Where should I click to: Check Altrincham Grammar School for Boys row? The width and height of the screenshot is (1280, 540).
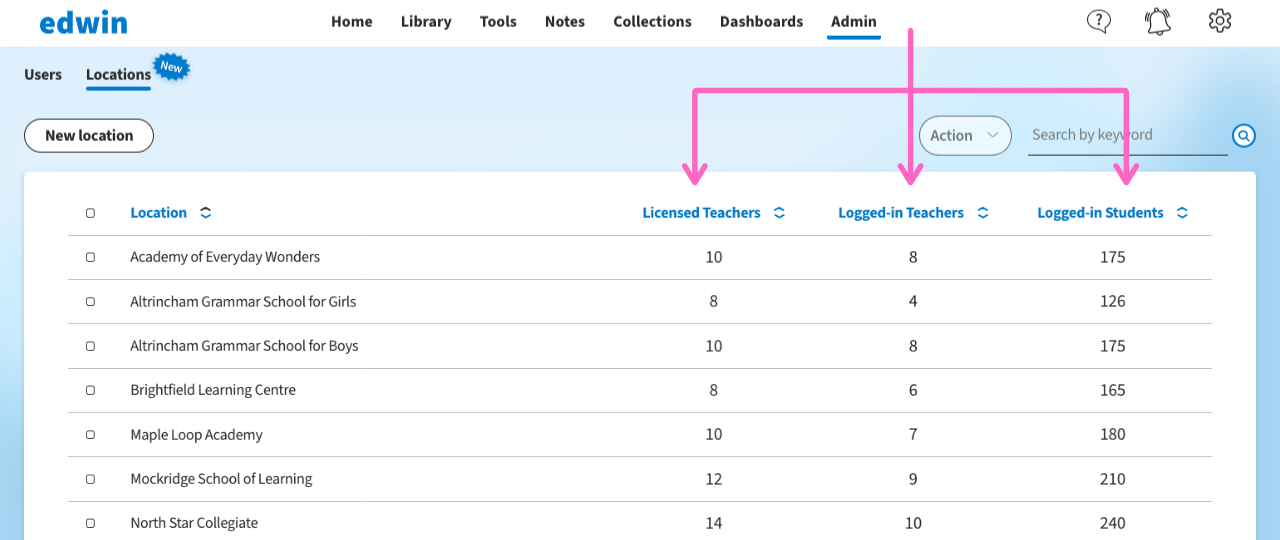90,346
